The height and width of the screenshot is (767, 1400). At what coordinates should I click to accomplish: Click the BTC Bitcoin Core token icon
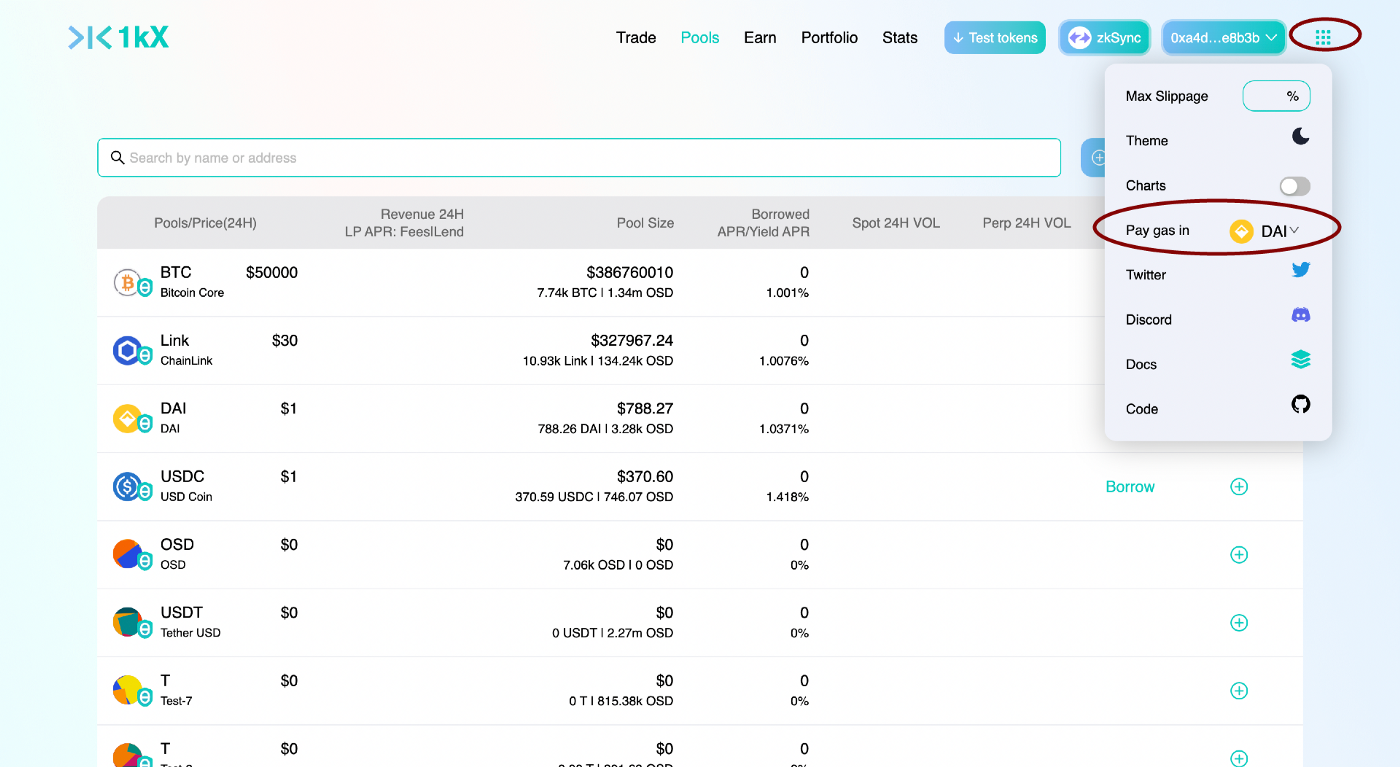coord(132,283)
